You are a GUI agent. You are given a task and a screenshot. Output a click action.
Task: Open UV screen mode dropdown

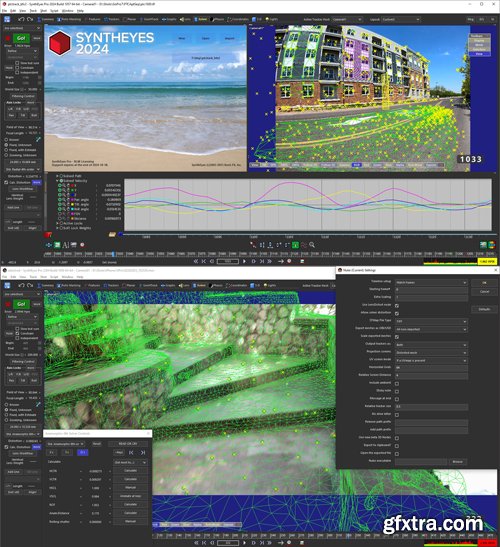(x=431, y=360)
